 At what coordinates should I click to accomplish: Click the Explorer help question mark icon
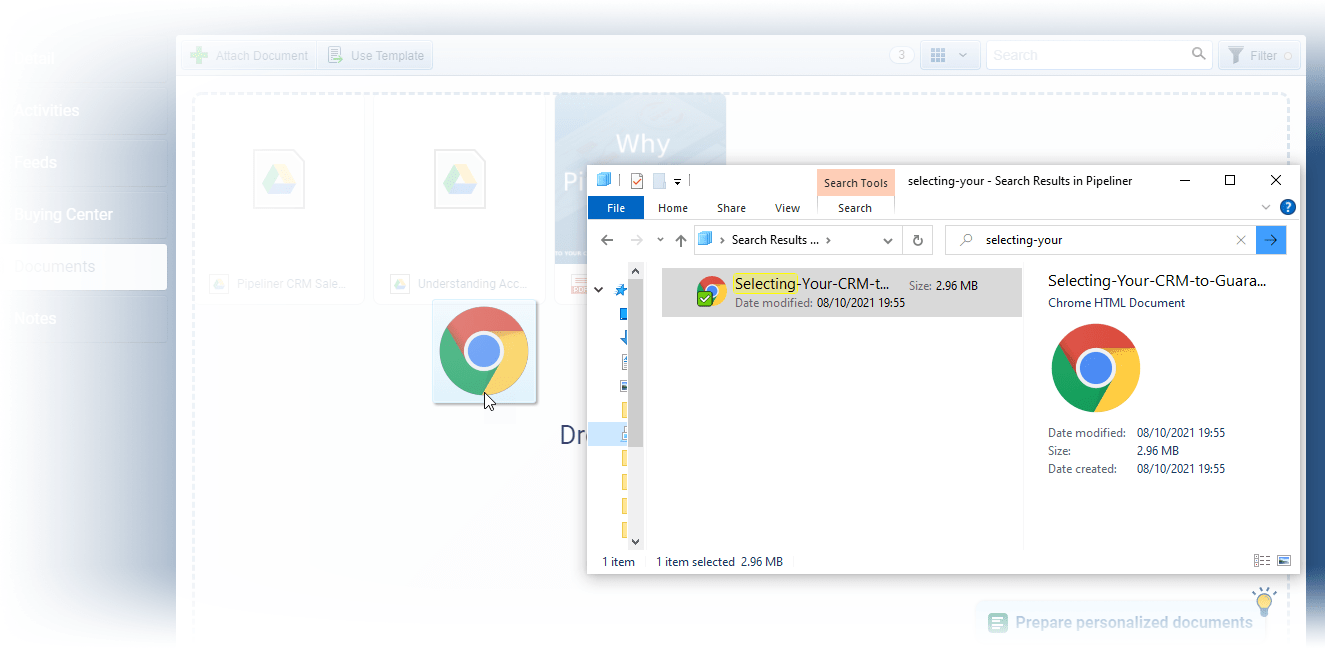1288,208
